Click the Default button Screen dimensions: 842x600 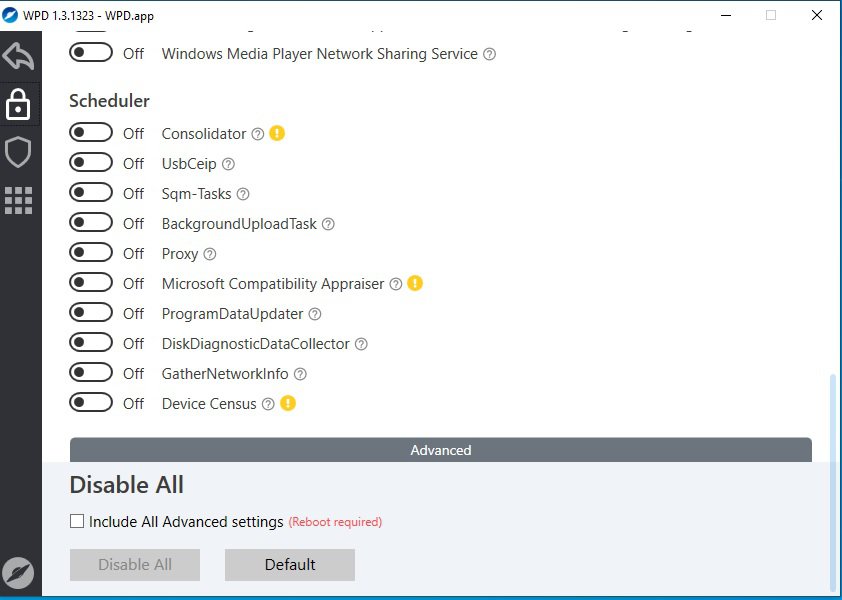pyautogui.click(x=290, y=565)
